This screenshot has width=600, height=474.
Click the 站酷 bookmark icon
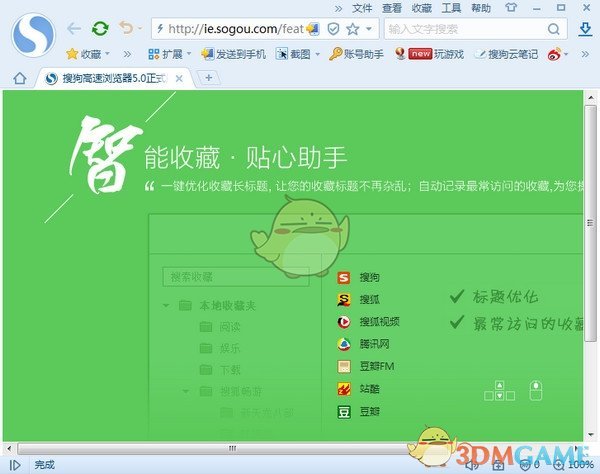[344, 389]
